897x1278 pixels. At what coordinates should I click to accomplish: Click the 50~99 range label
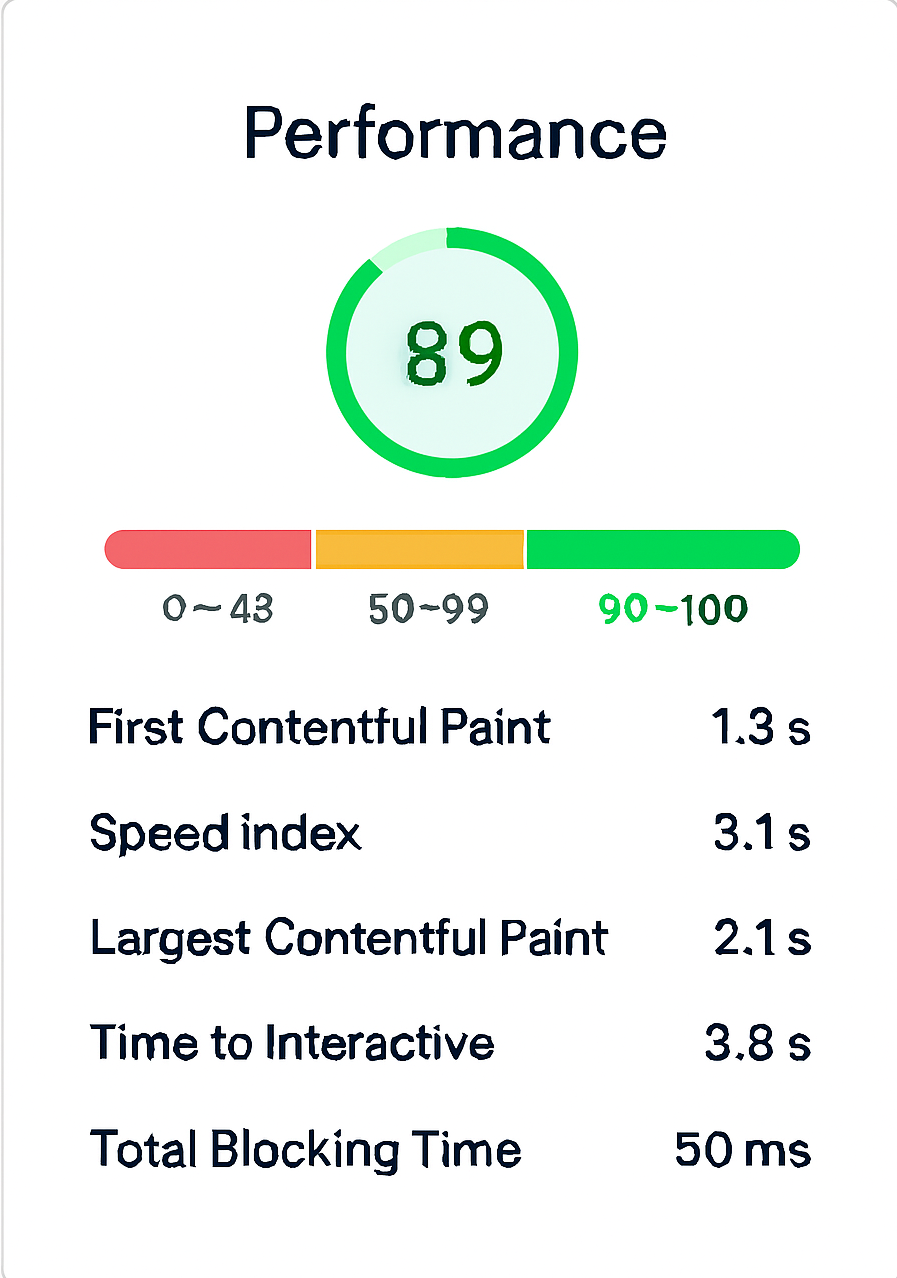point(428,608)
